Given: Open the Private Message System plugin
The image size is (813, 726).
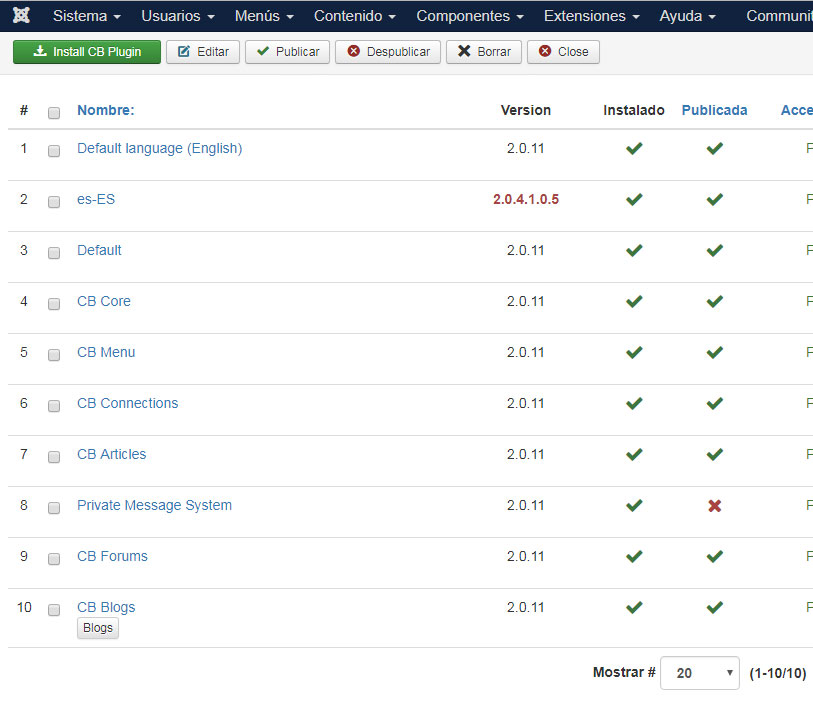Looking at the screenshot, I should pyautogui.click(x=155, y=505).
